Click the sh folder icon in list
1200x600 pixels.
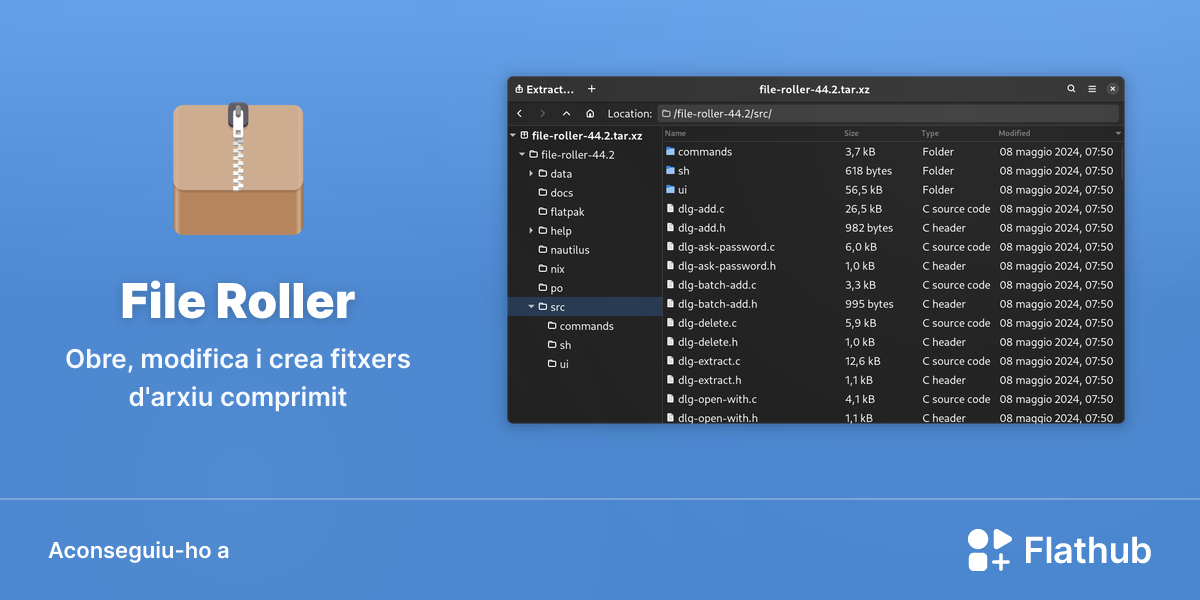click(670, 171)
